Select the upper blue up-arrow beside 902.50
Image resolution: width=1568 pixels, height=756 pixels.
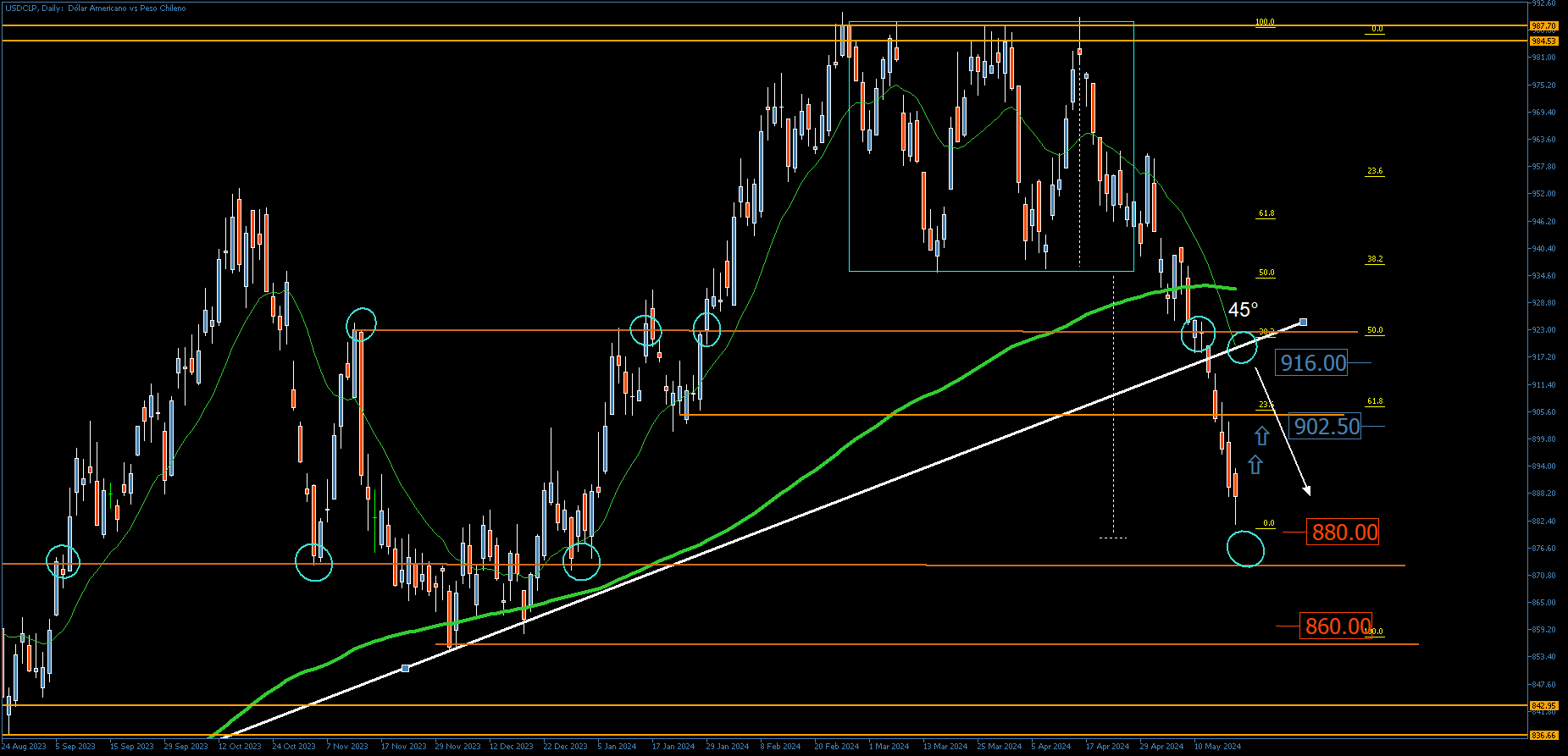click(x=1261, y=436)
